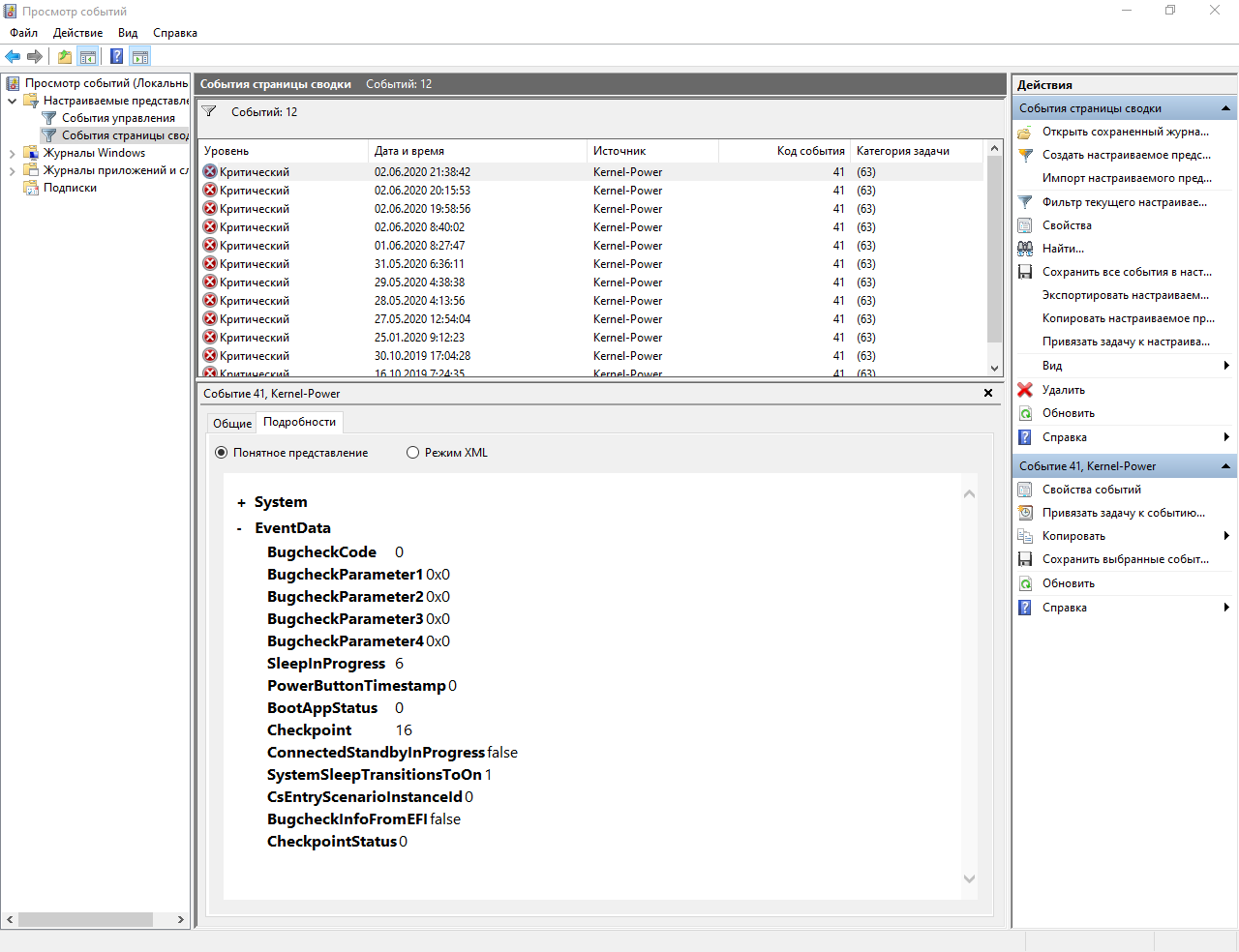Sort by the Уровень column header
Image resolution: width=1239 pixels, height=952 pixels.
284,151
